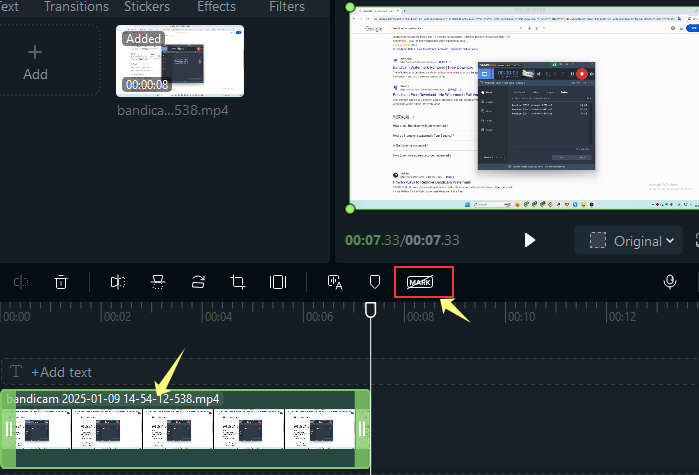The height and width of the screenshot is (475, 699).
Task: Open the Stickers tab
Action: click(x=146, y=7)
